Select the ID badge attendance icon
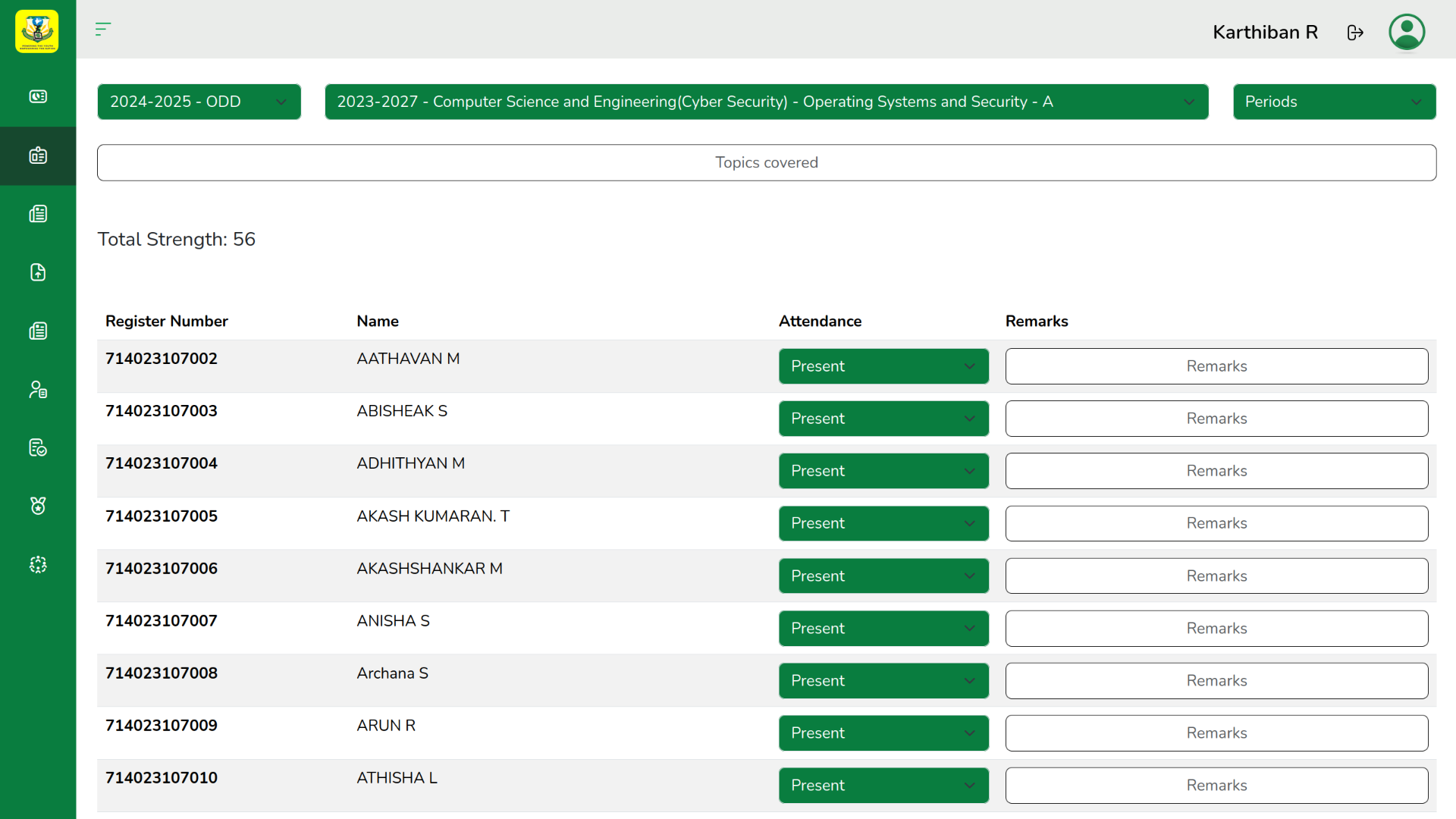 point(38,156)
